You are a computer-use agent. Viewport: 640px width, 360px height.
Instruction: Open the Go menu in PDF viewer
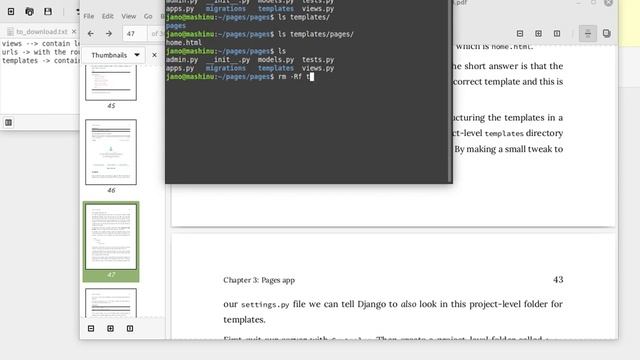point(148,16)
